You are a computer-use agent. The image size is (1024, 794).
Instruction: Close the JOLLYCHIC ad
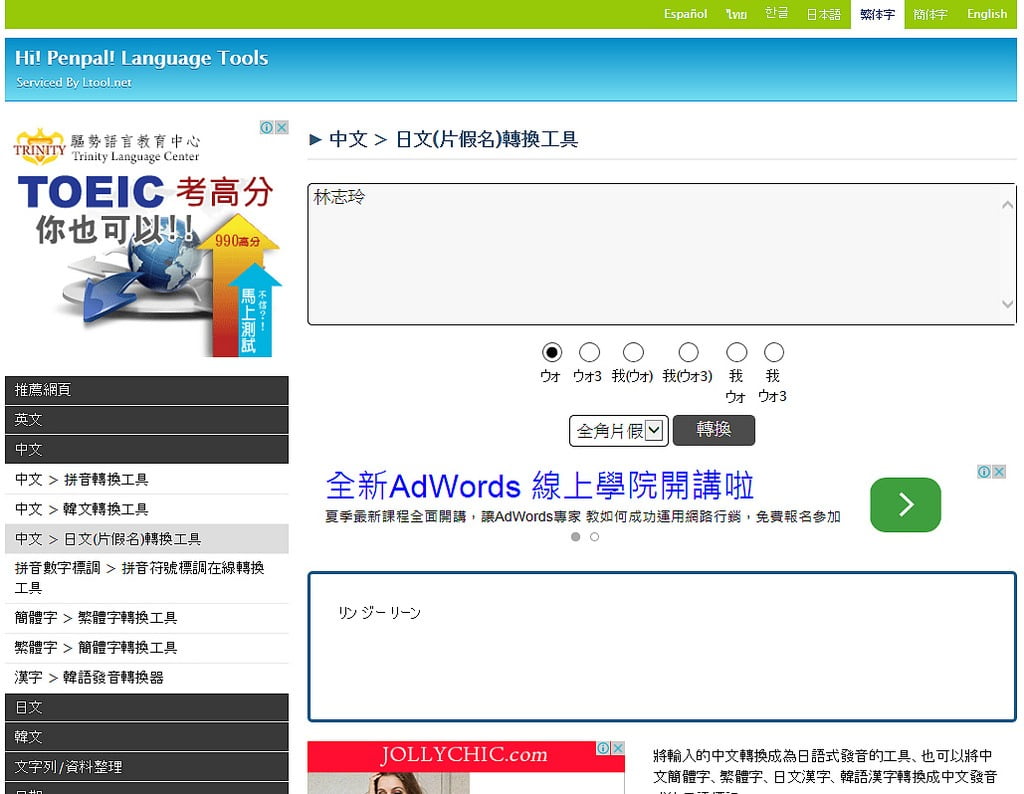618,748
